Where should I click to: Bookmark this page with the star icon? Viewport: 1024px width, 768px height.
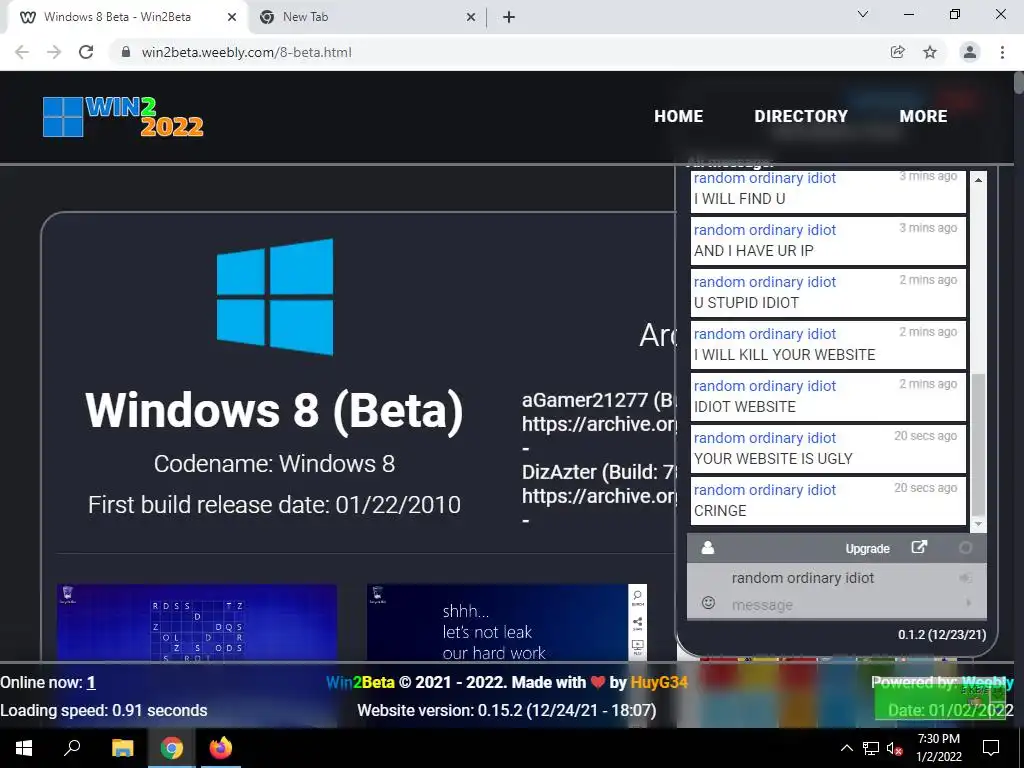click(x=930, y=52)
